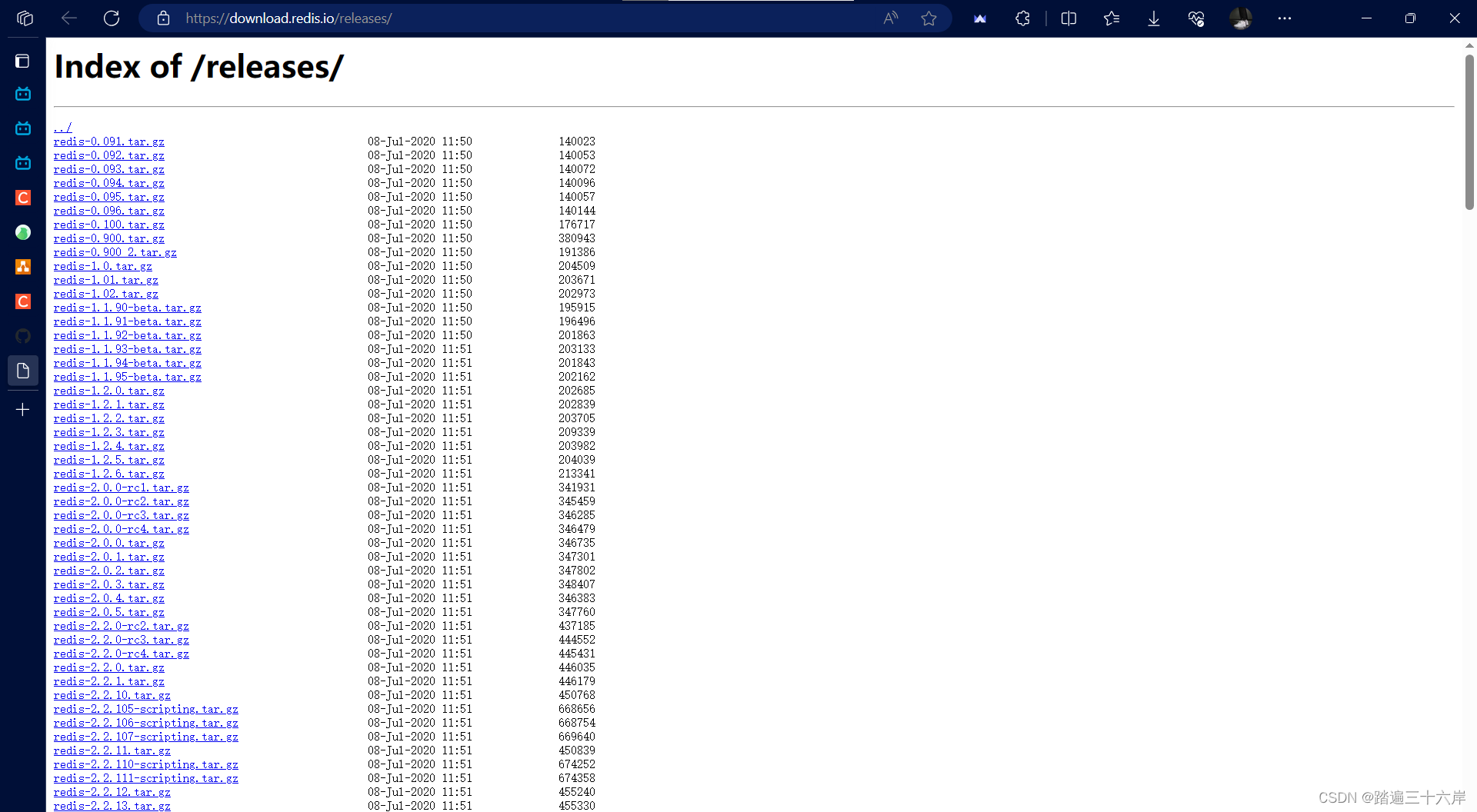Open Browser essentials heart icon
Image resolution: width=1477 pixels, height=812 pixels.
(x=1196, y=18)
